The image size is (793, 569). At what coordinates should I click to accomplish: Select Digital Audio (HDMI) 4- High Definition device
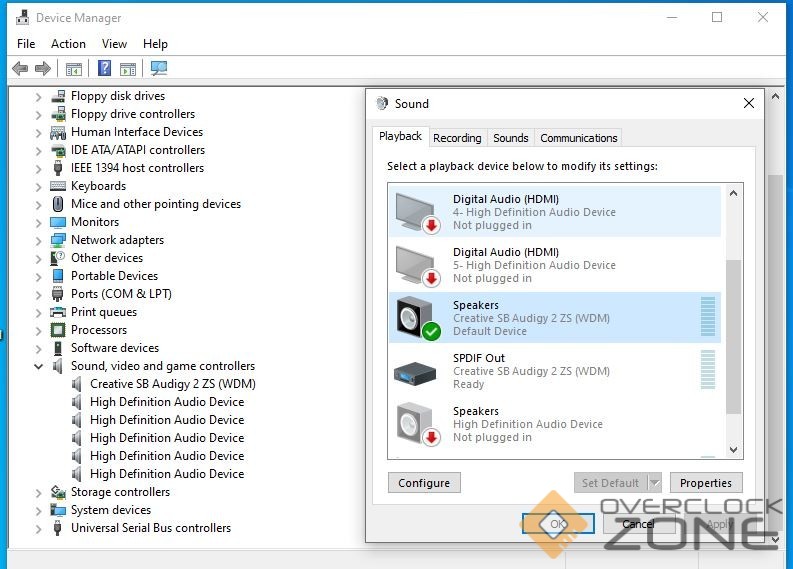click(x=555, y=211)
